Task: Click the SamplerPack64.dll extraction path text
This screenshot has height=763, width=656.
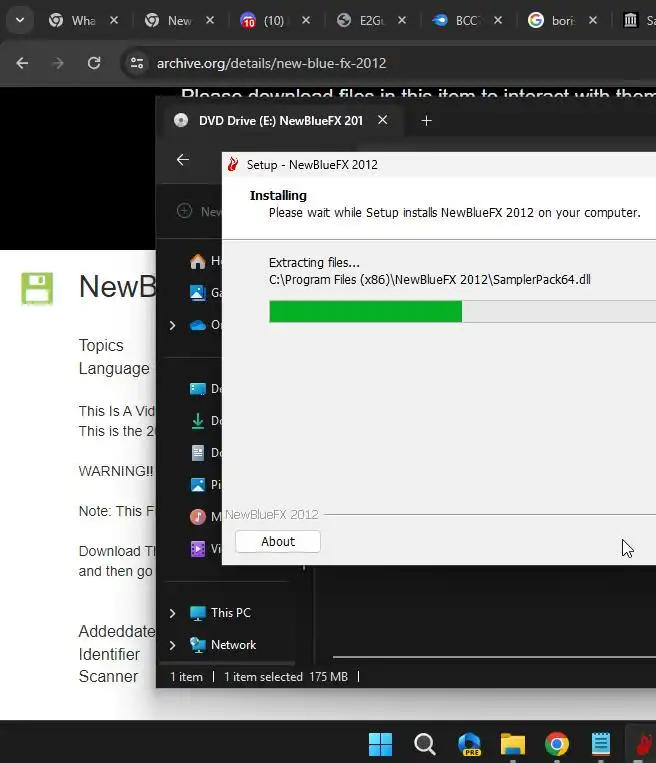Action: click(430, 280)
